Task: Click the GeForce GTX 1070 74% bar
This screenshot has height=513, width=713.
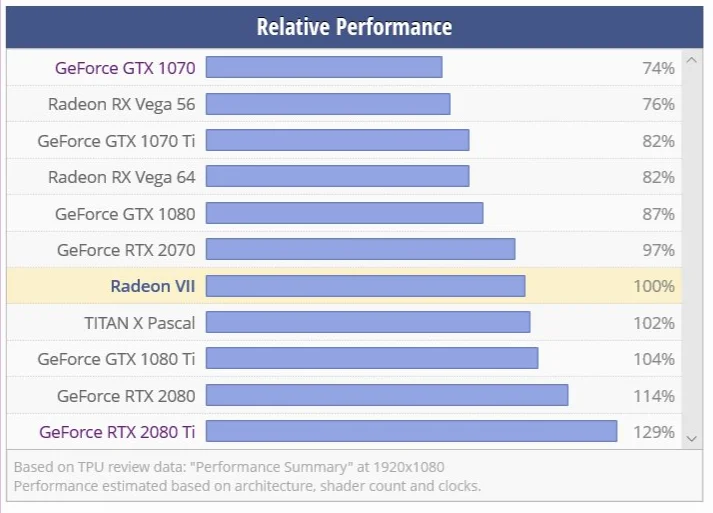Action: click(x=324, y=67)
